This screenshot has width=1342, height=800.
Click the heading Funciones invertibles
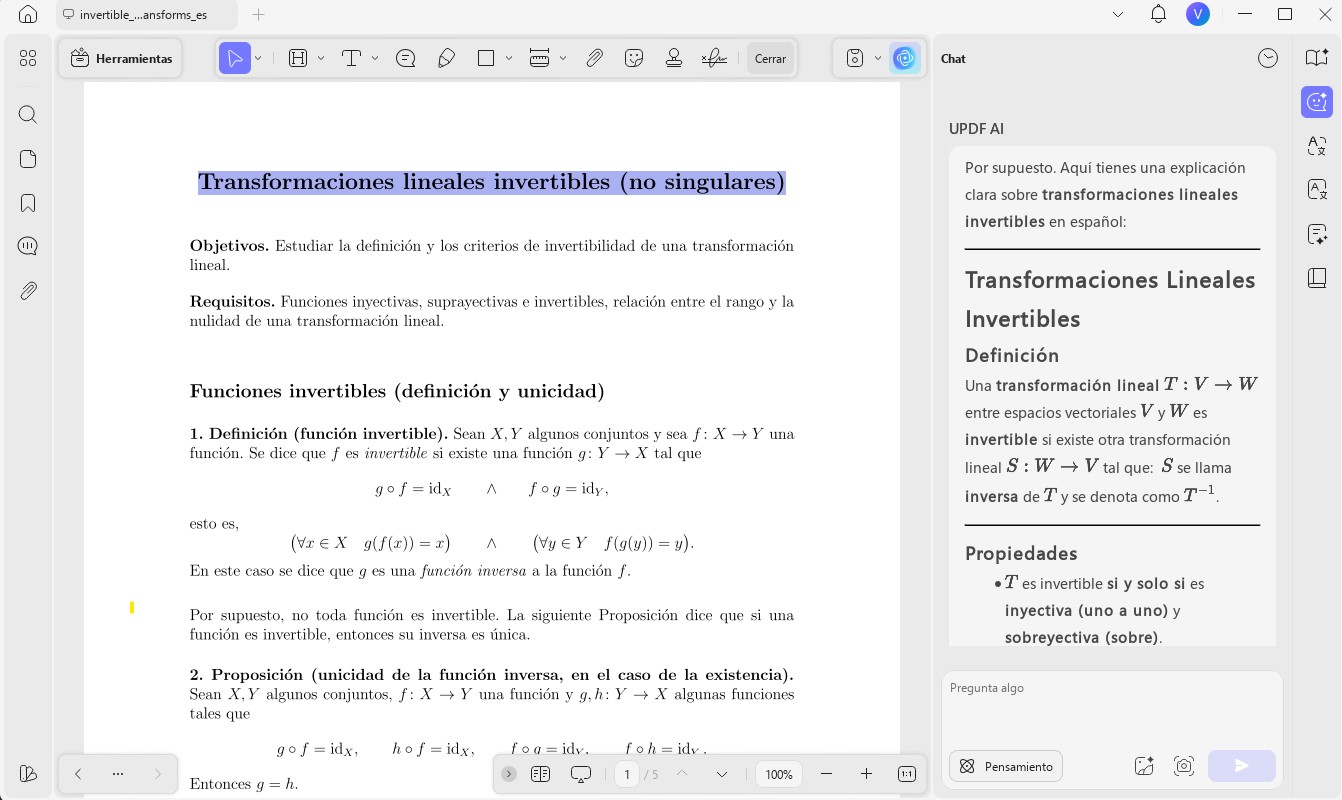pyautogui.click(x=397, y=391)
